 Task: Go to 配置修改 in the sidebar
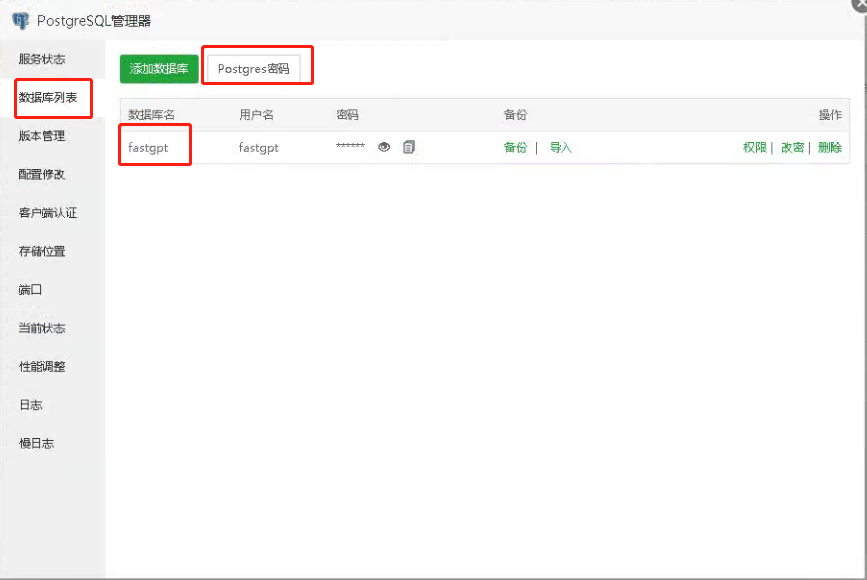[42, 175]
